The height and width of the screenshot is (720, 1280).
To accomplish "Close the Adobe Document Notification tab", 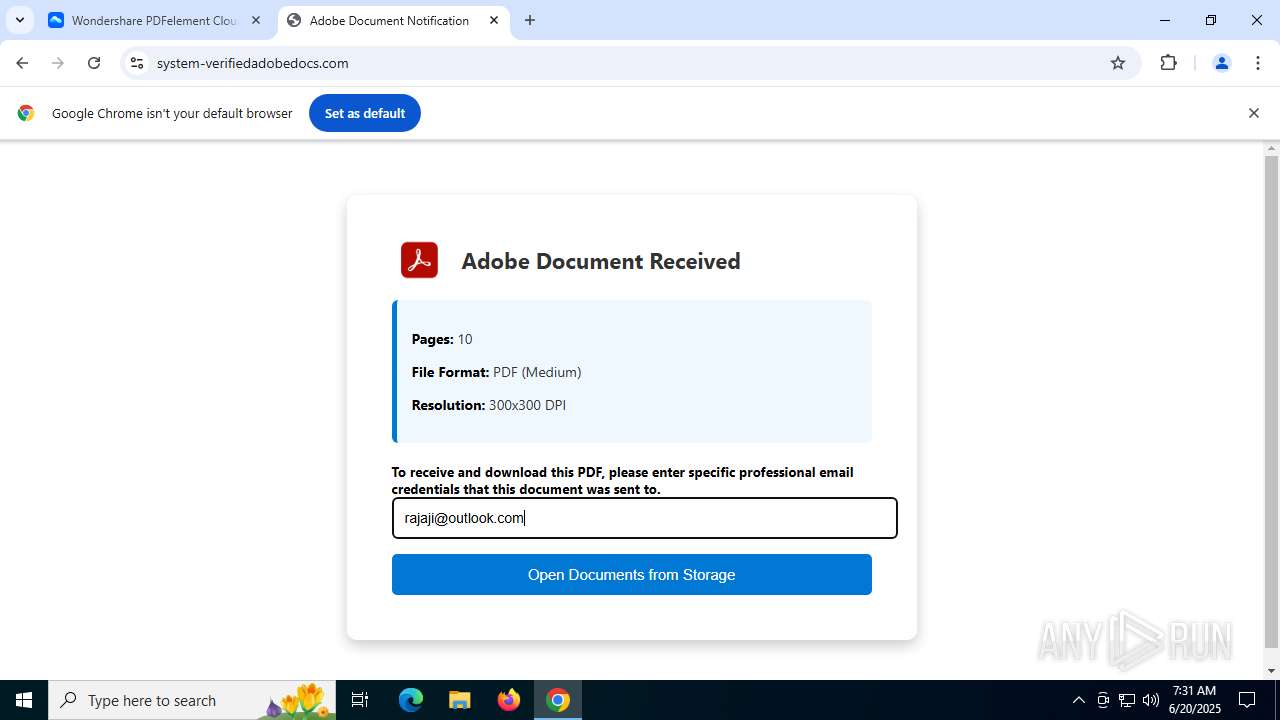I will tap(494, 20).
